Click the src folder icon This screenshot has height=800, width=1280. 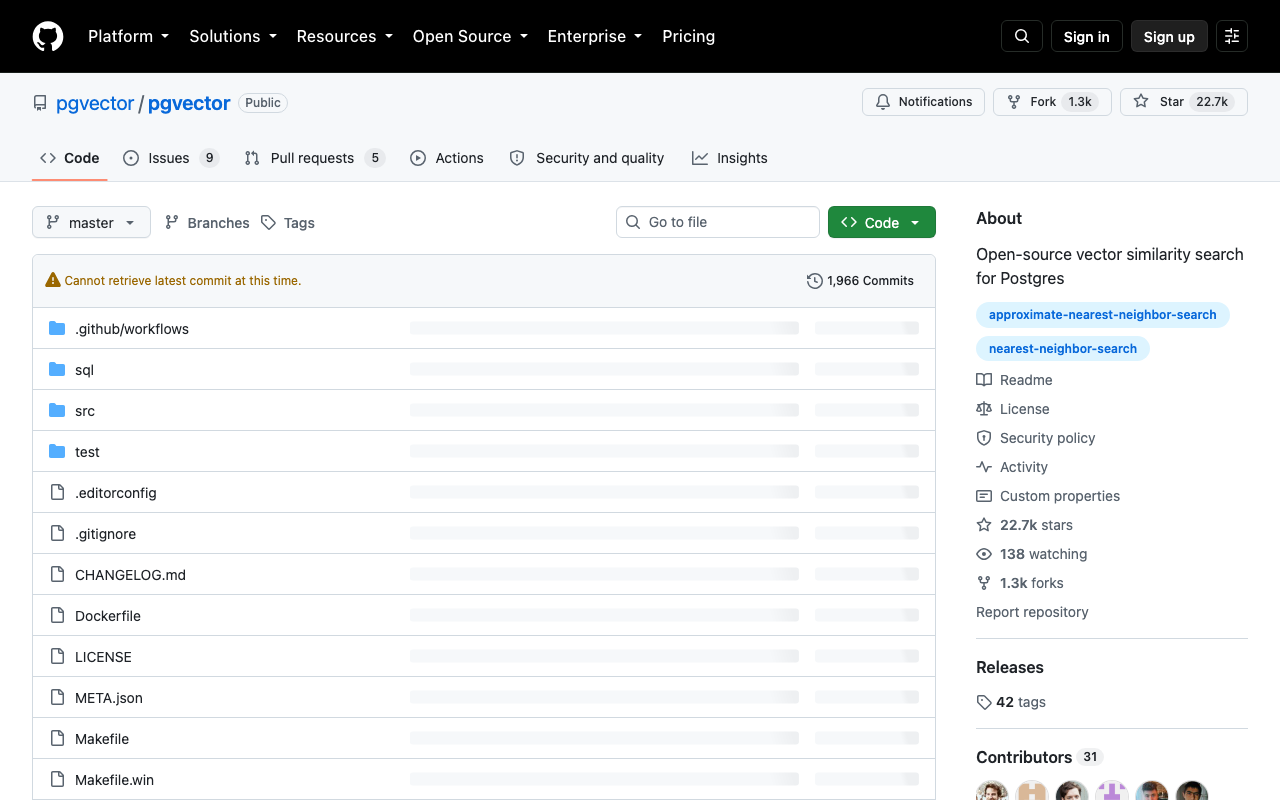(57, 411)
